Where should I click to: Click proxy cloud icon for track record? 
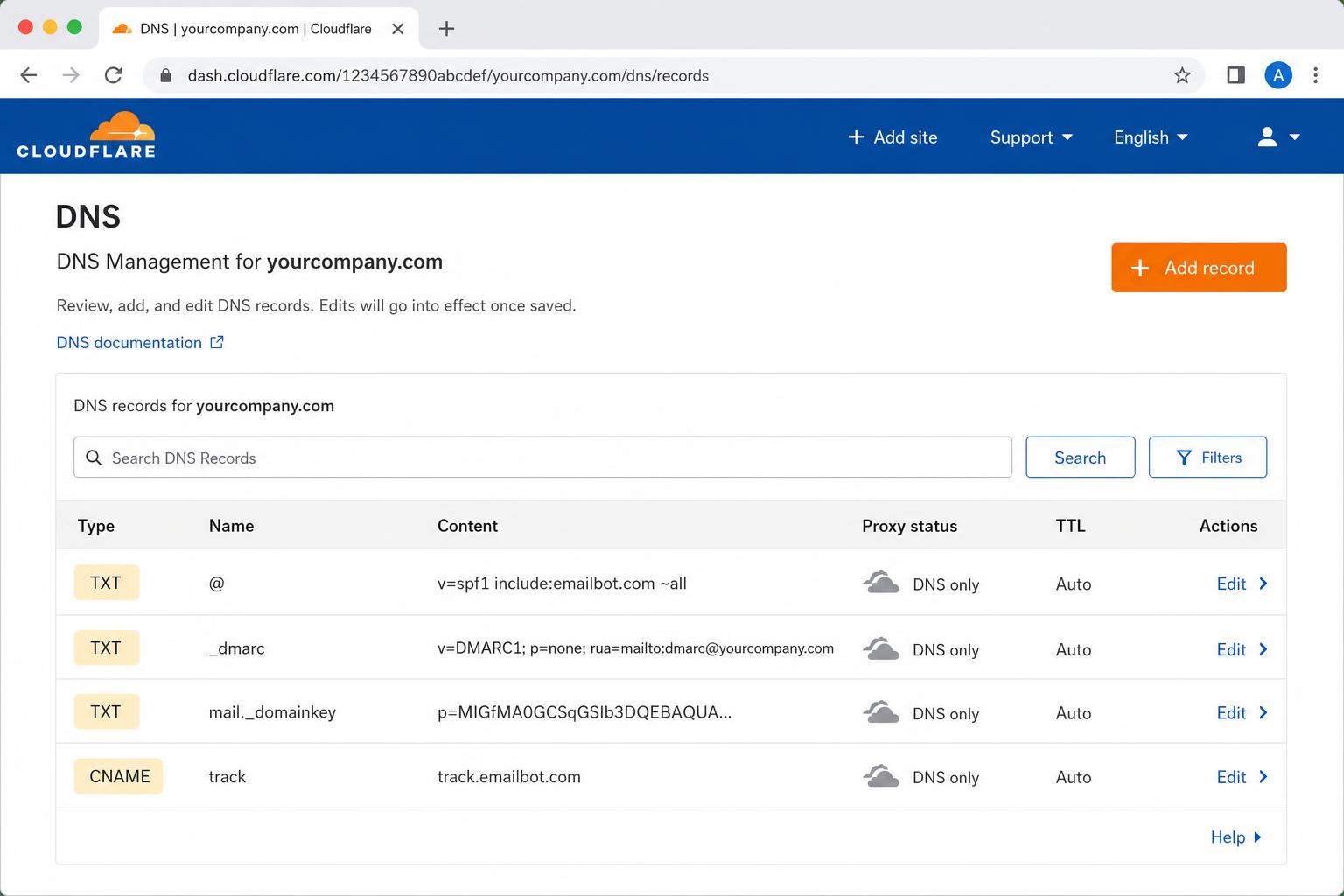[x=881, y=776]
